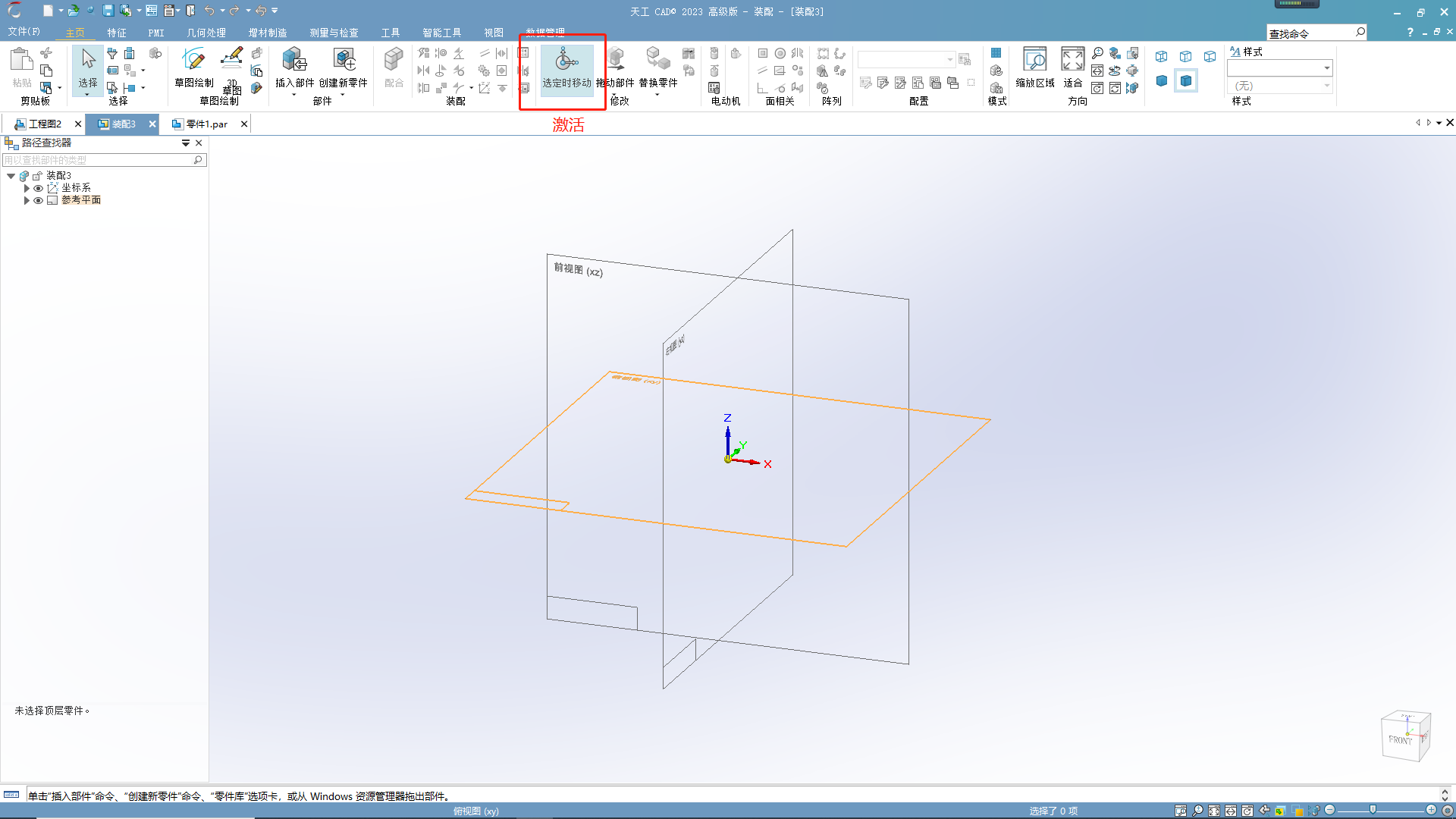Image resolution: width=1456 pixels, height=819 pixels.
Task: Toggle visibility eye for 参考平面
Action: point(38,200)
